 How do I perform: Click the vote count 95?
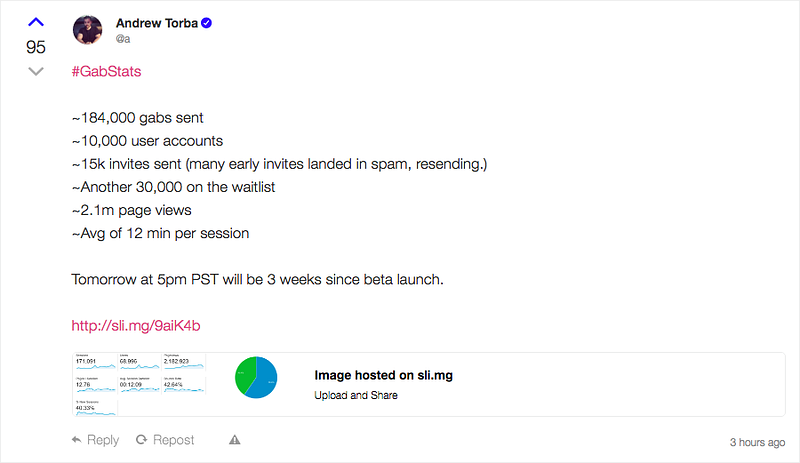tap(35, 47)
